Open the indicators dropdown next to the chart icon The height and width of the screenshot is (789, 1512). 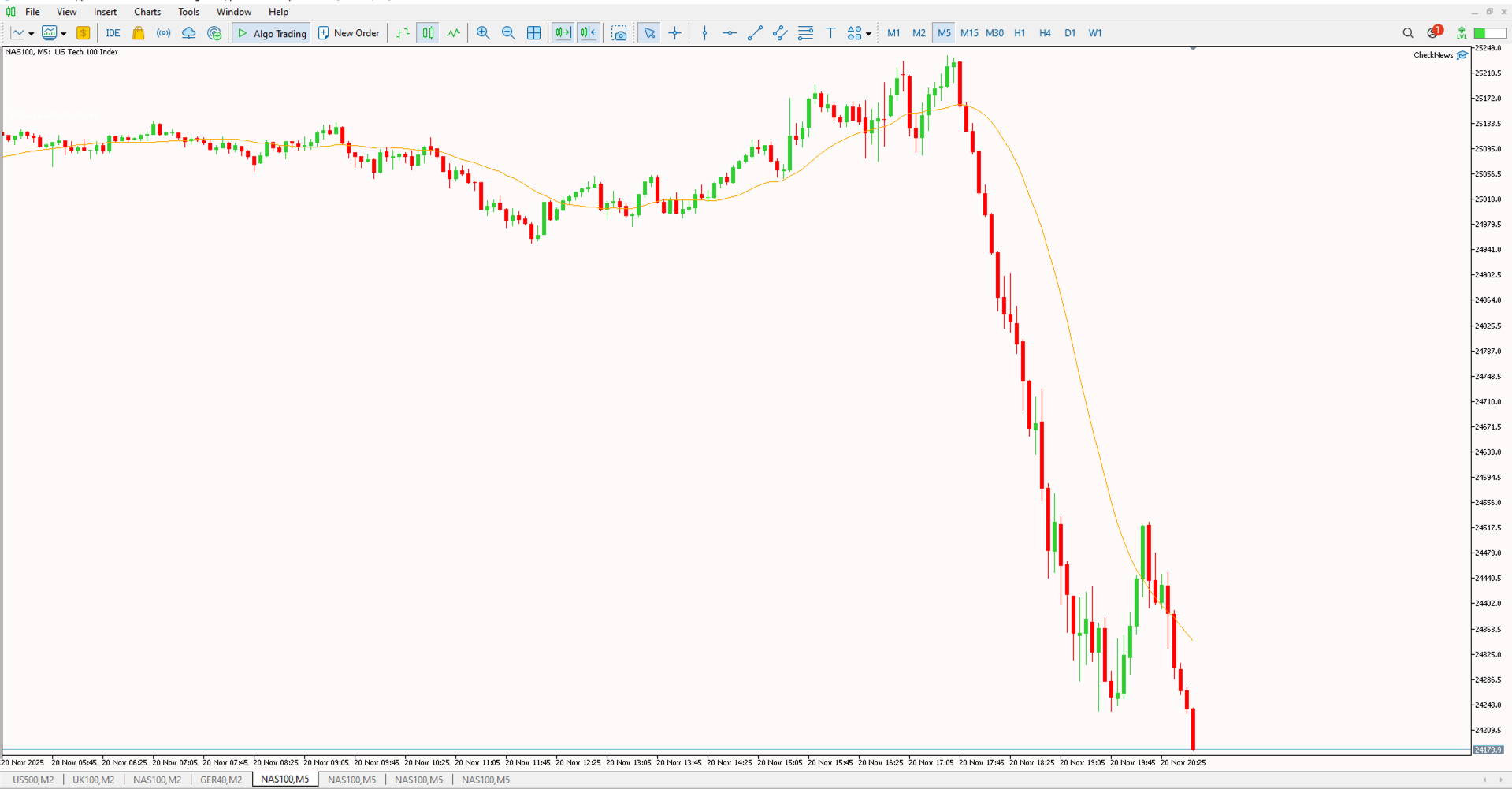[63, 33]
